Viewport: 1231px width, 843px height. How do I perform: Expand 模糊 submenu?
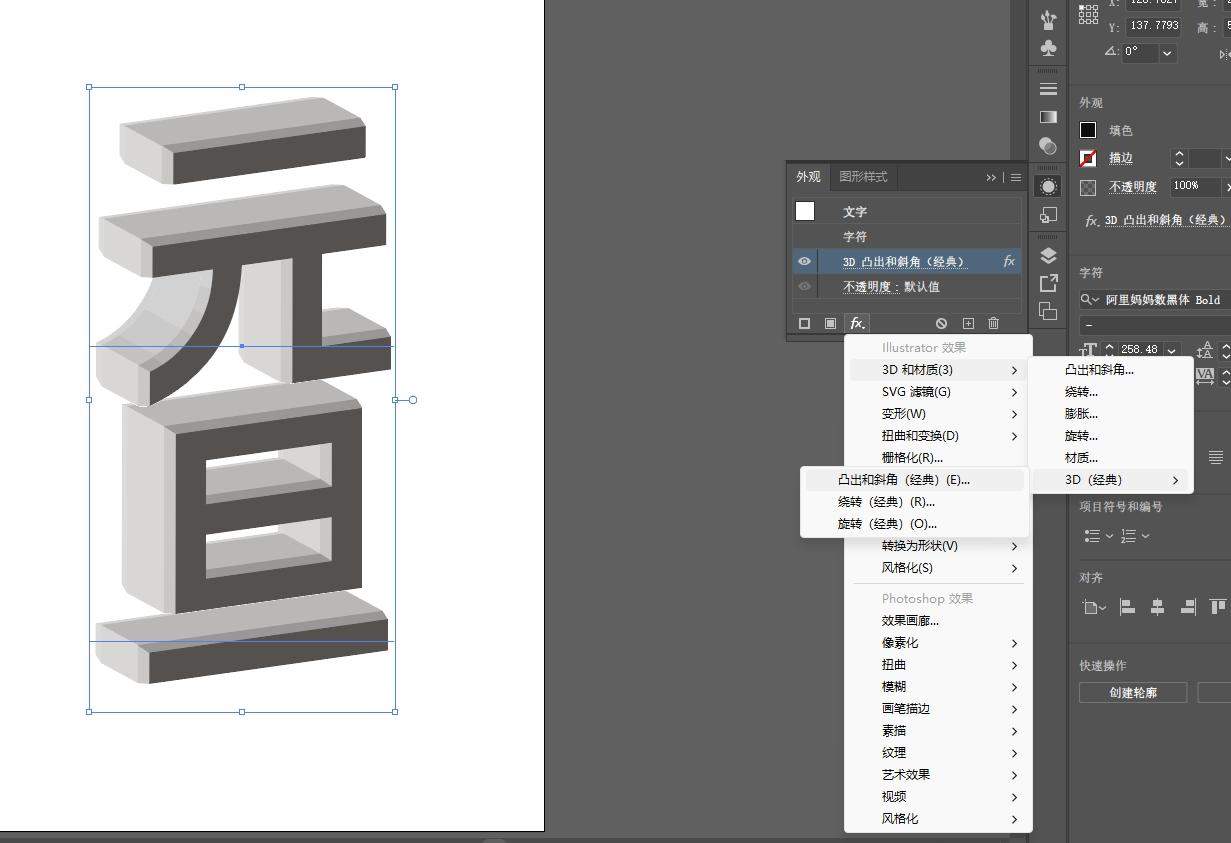939,687
